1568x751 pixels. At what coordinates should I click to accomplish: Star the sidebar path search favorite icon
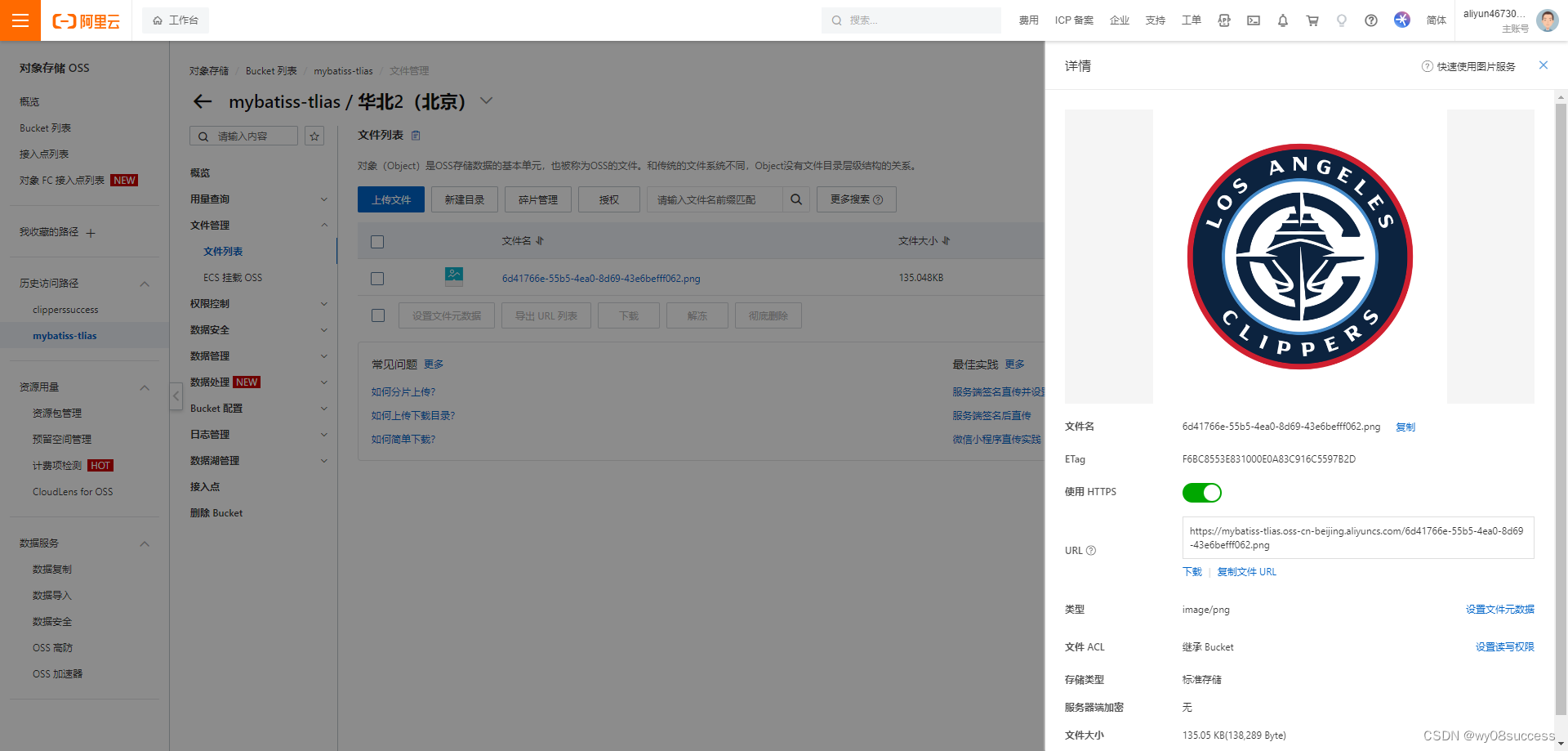tap(314, 136)
